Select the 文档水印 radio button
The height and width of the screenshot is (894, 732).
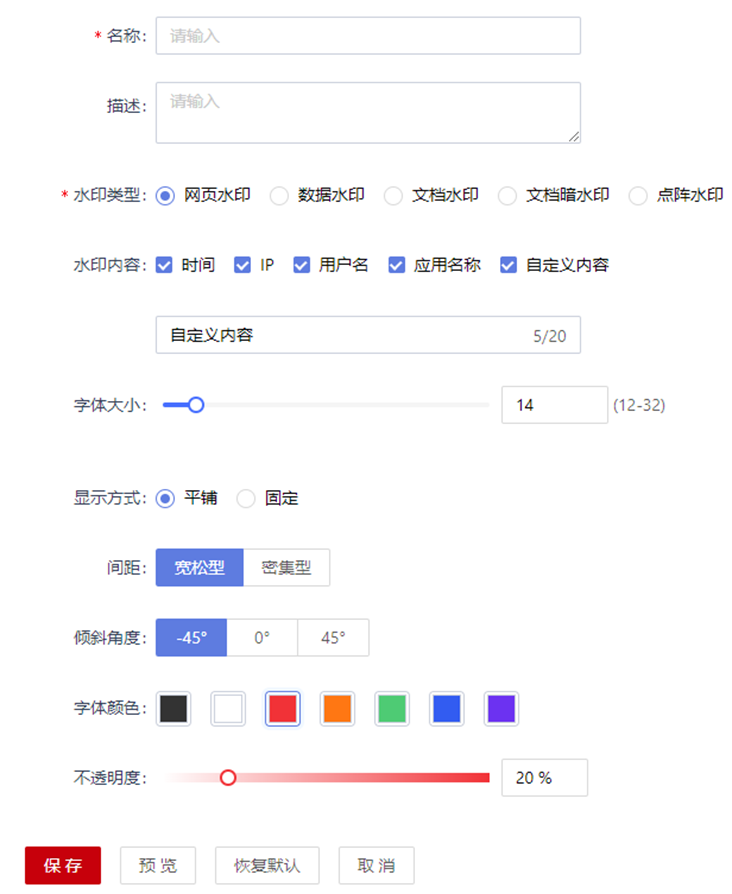point(393,196)
